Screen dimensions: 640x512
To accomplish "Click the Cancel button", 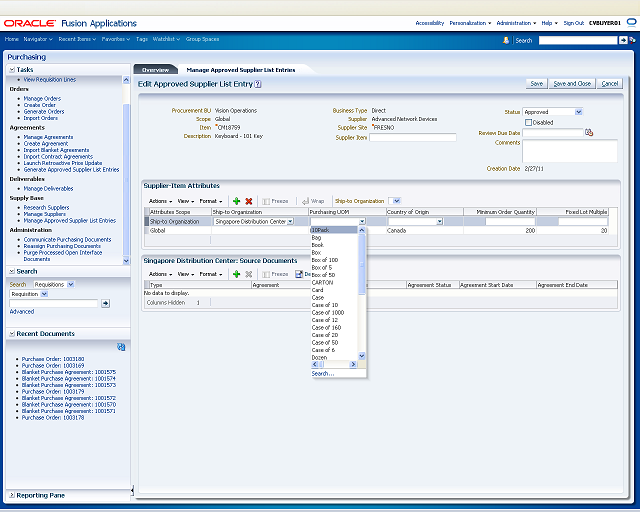I will (609, 84).
